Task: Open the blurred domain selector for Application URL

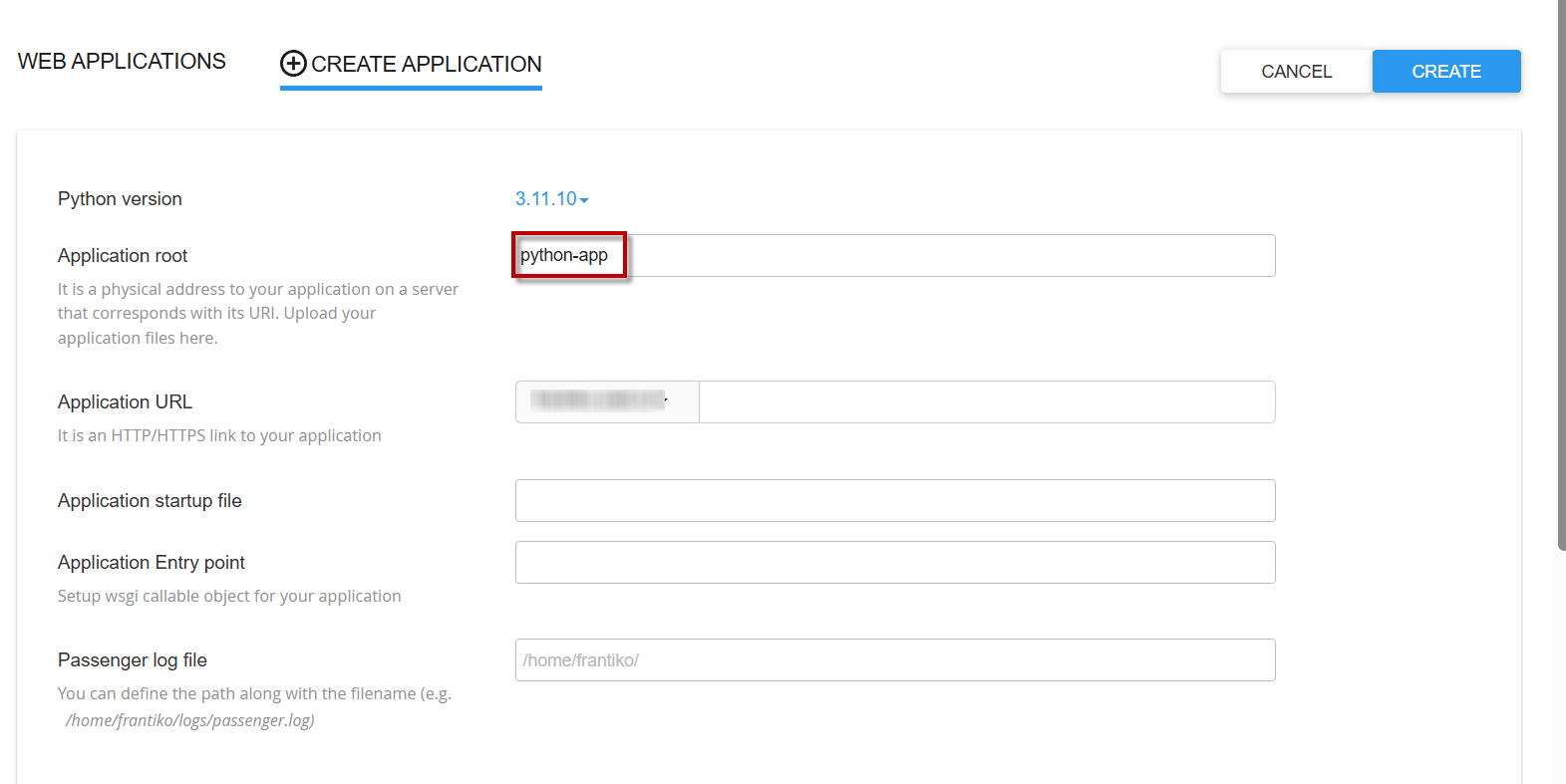Action: click(606, 401)
